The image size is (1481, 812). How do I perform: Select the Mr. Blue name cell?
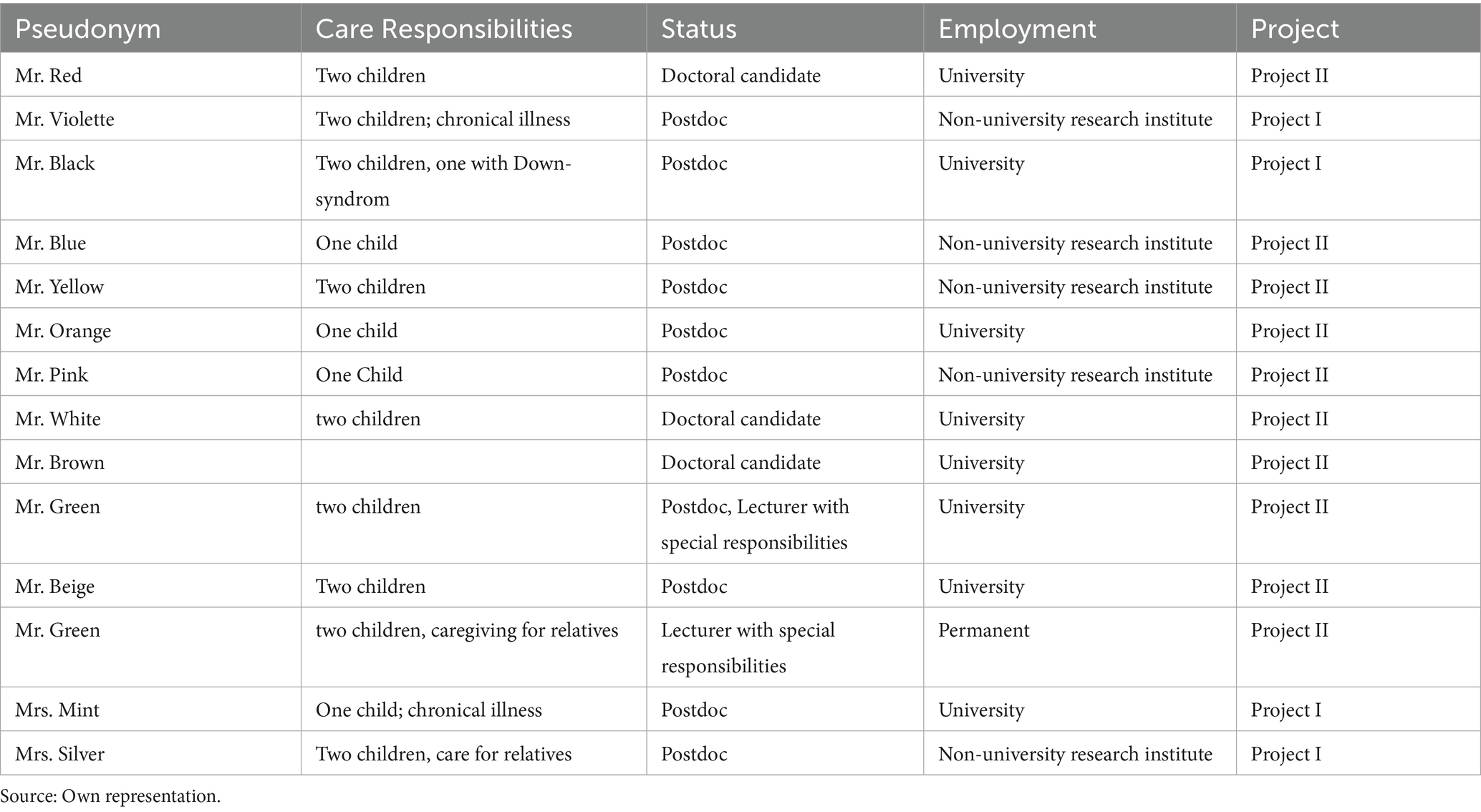tap(50, 243)
